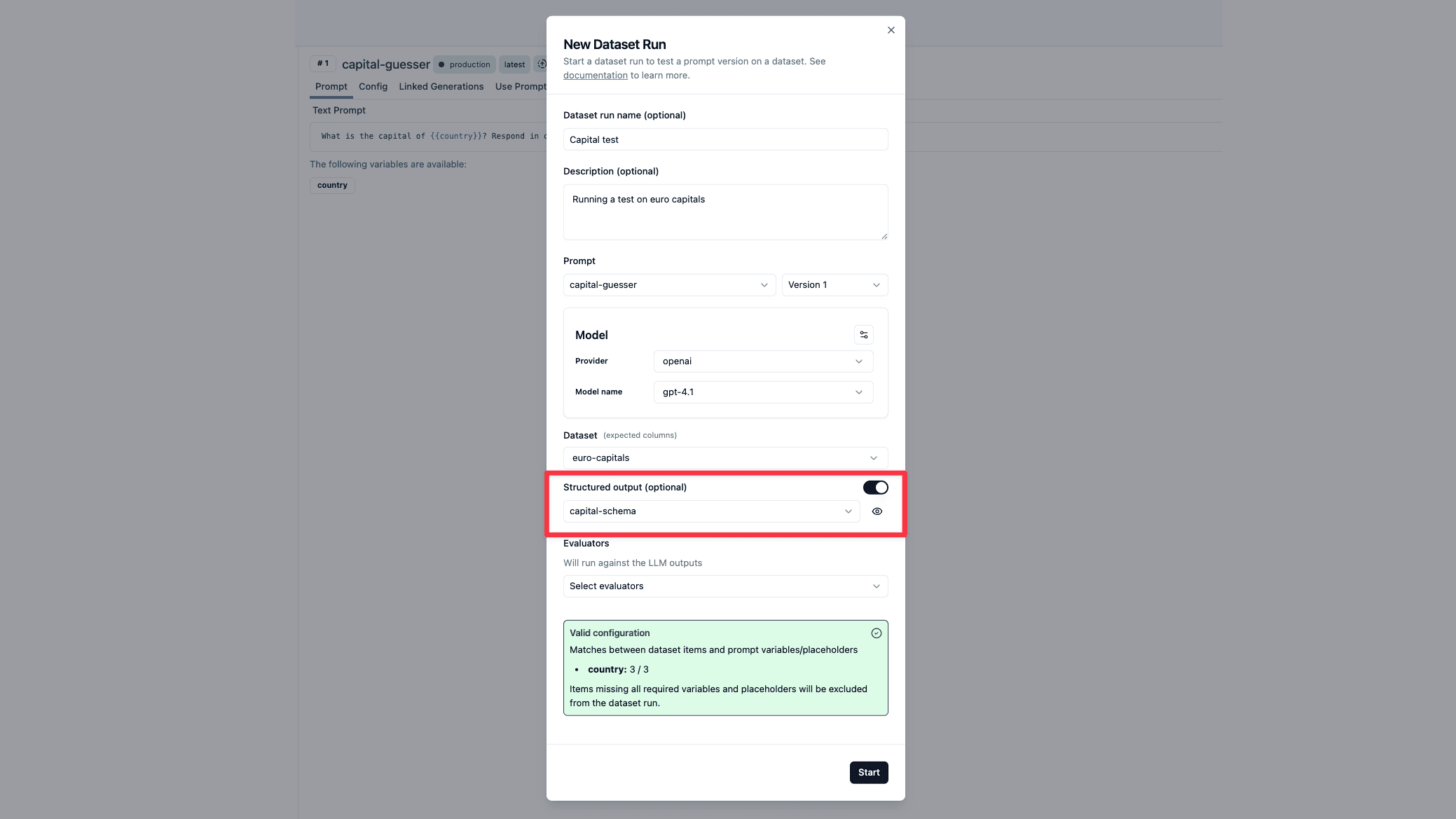Preview capital-schema using the eye icon

877,511
